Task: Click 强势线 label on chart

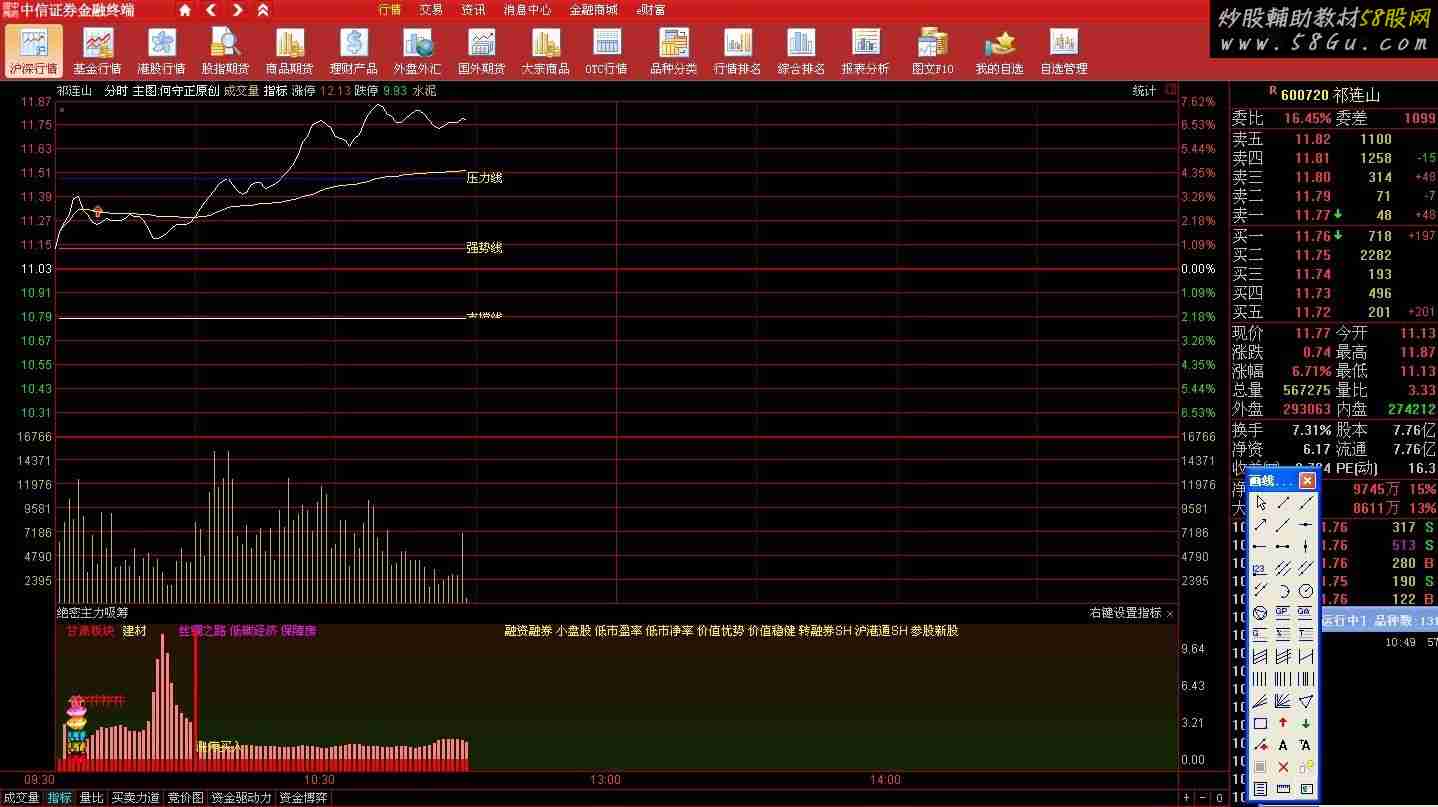Action: point(484,248)
